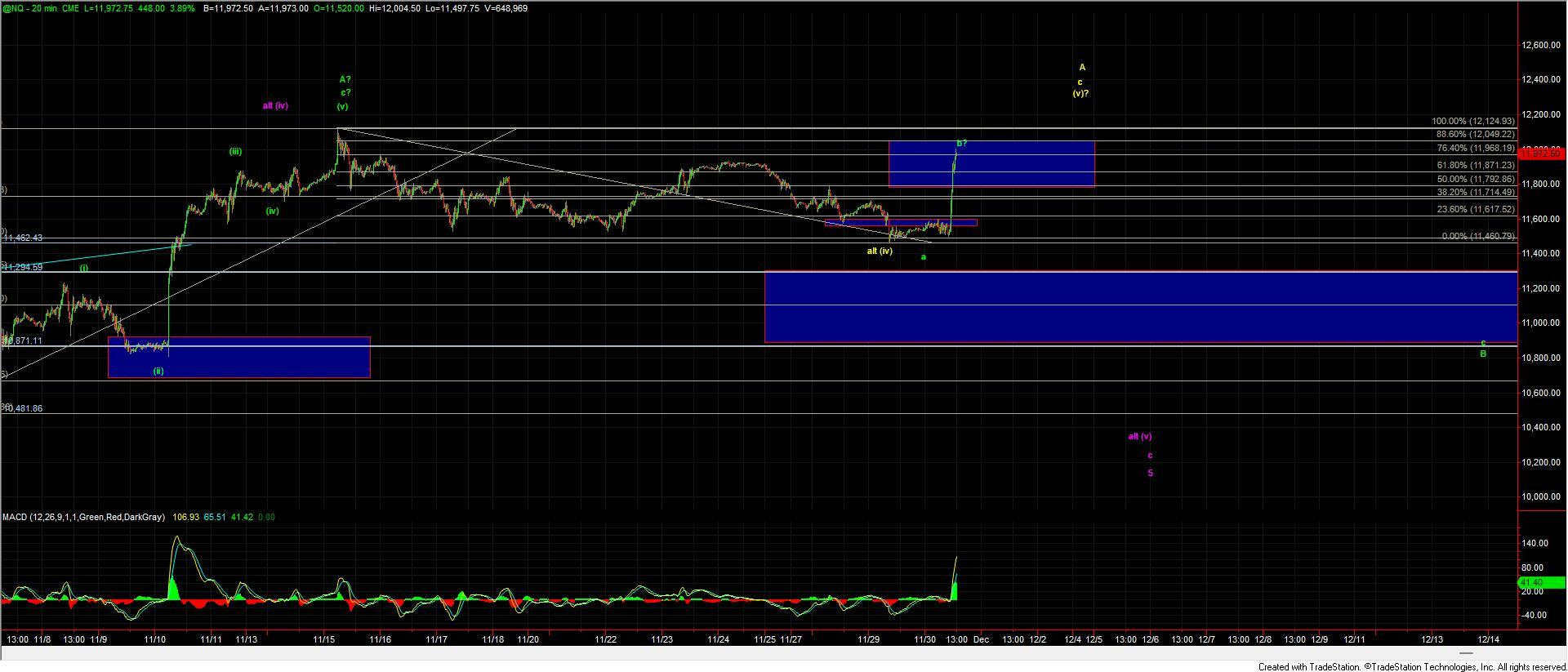1568x672 pixels.
Task: Click the 12/14 date on time axis
Action: pos(1489,639)
